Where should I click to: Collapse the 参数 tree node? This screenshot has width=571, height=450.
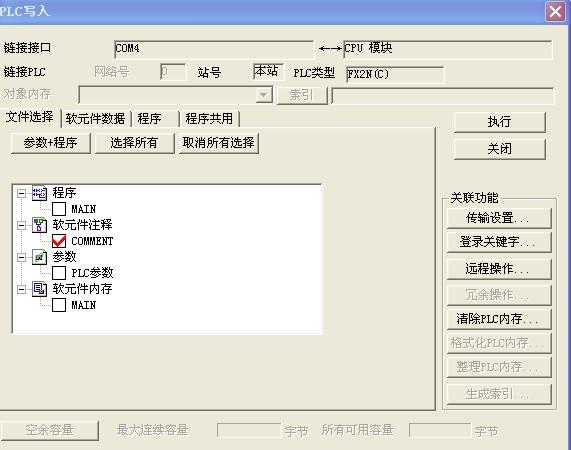pos(21,257)
